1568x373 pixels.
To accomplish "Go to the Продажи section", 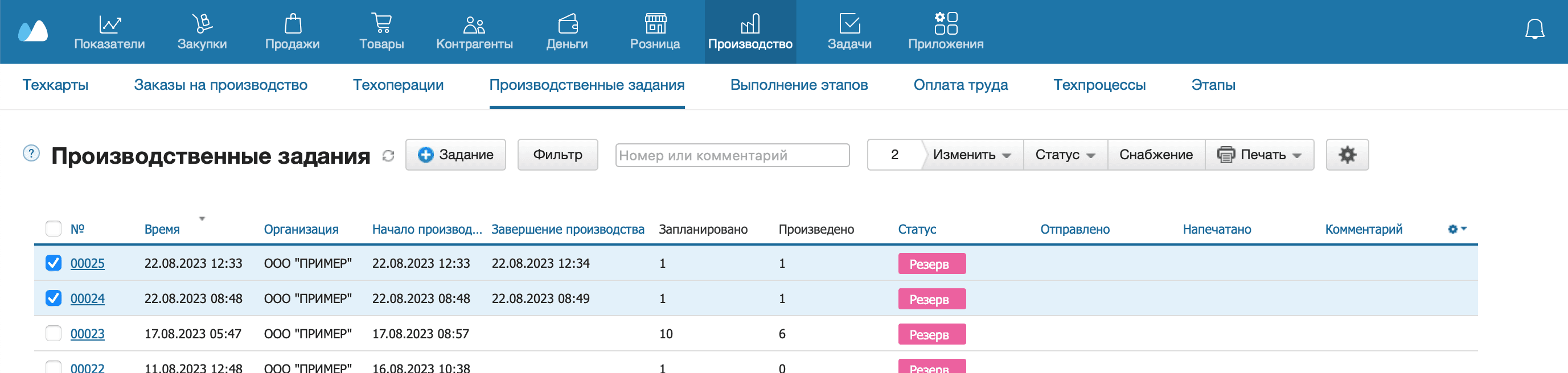I will point(292,32).
